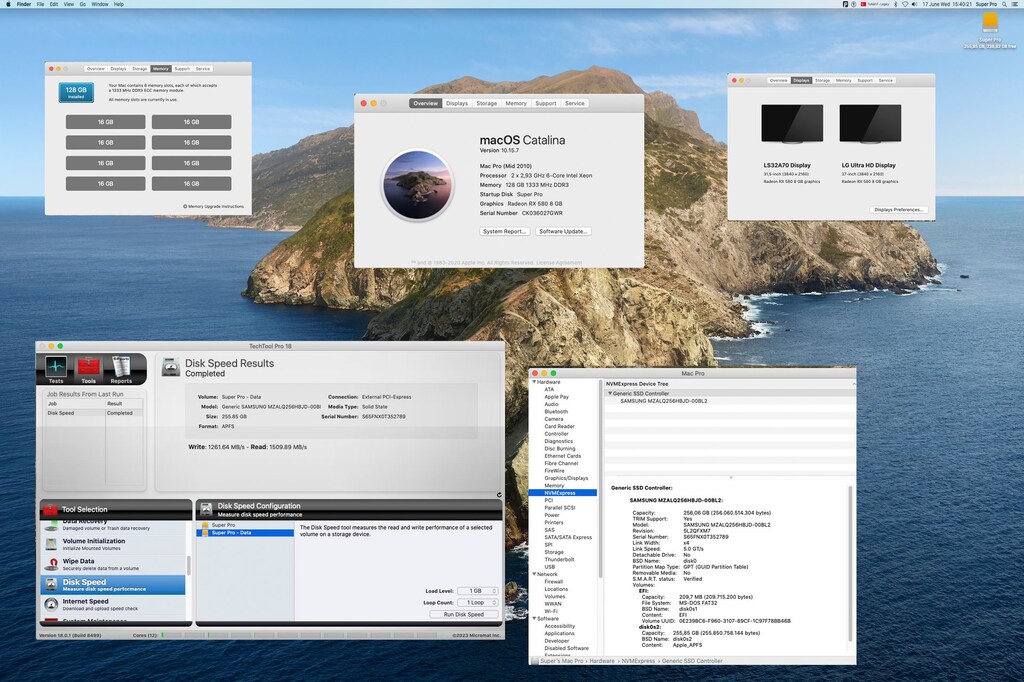1024x682 pixels.
Task: Click the Displays Preferences button
Action: 899,210
